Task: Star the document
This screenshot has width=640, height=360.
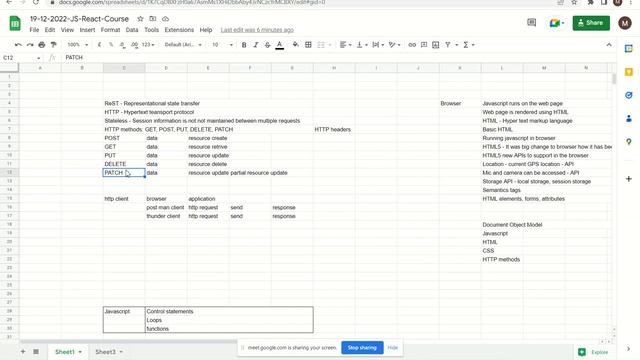Action: click(x=140, y=19)
